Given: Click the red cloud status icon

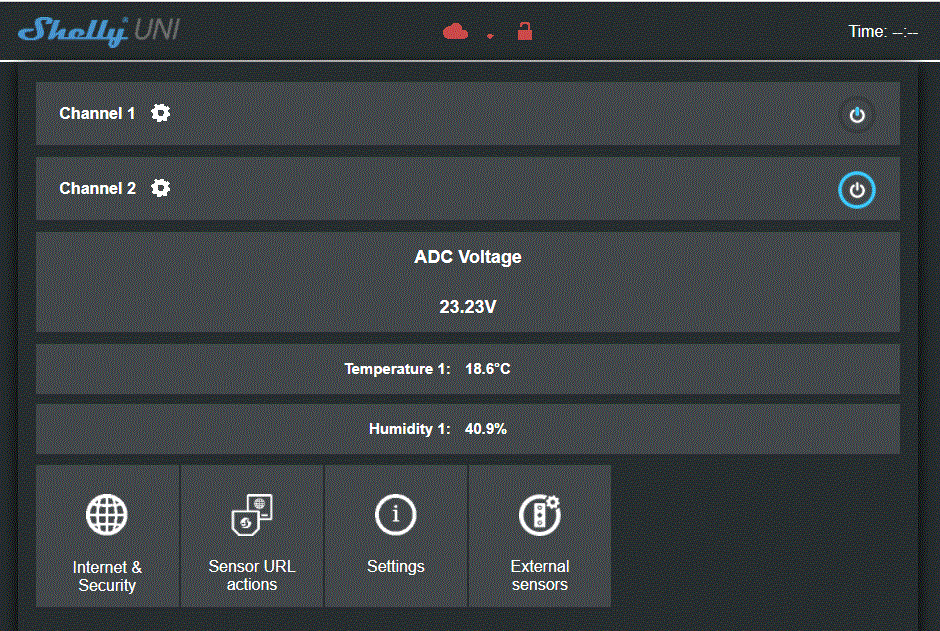Looking at the screenshot, I should click(x=455, y=32).
